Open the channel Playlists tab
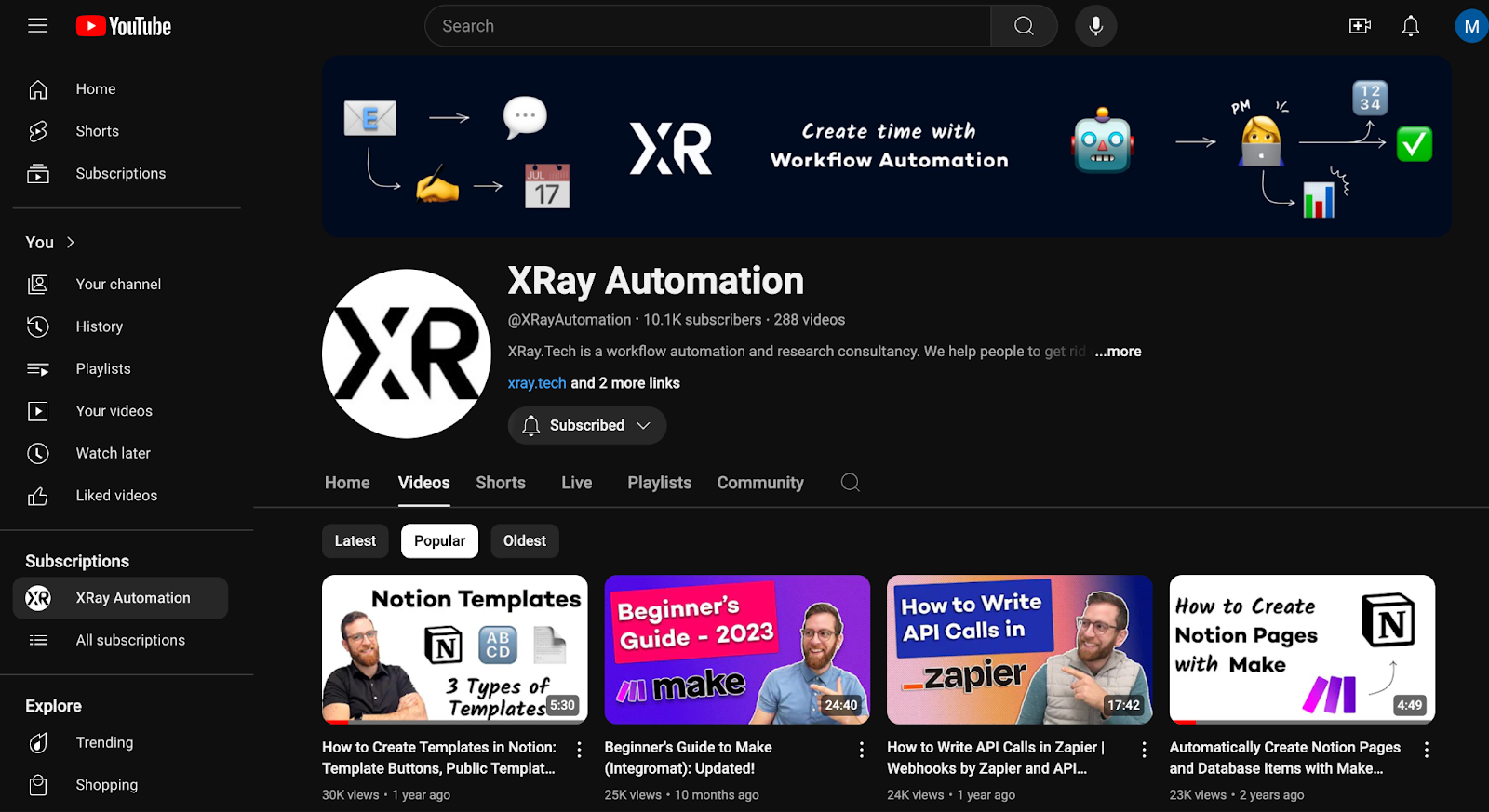This screenshot has width=1489, height=812. coord(659,483)
